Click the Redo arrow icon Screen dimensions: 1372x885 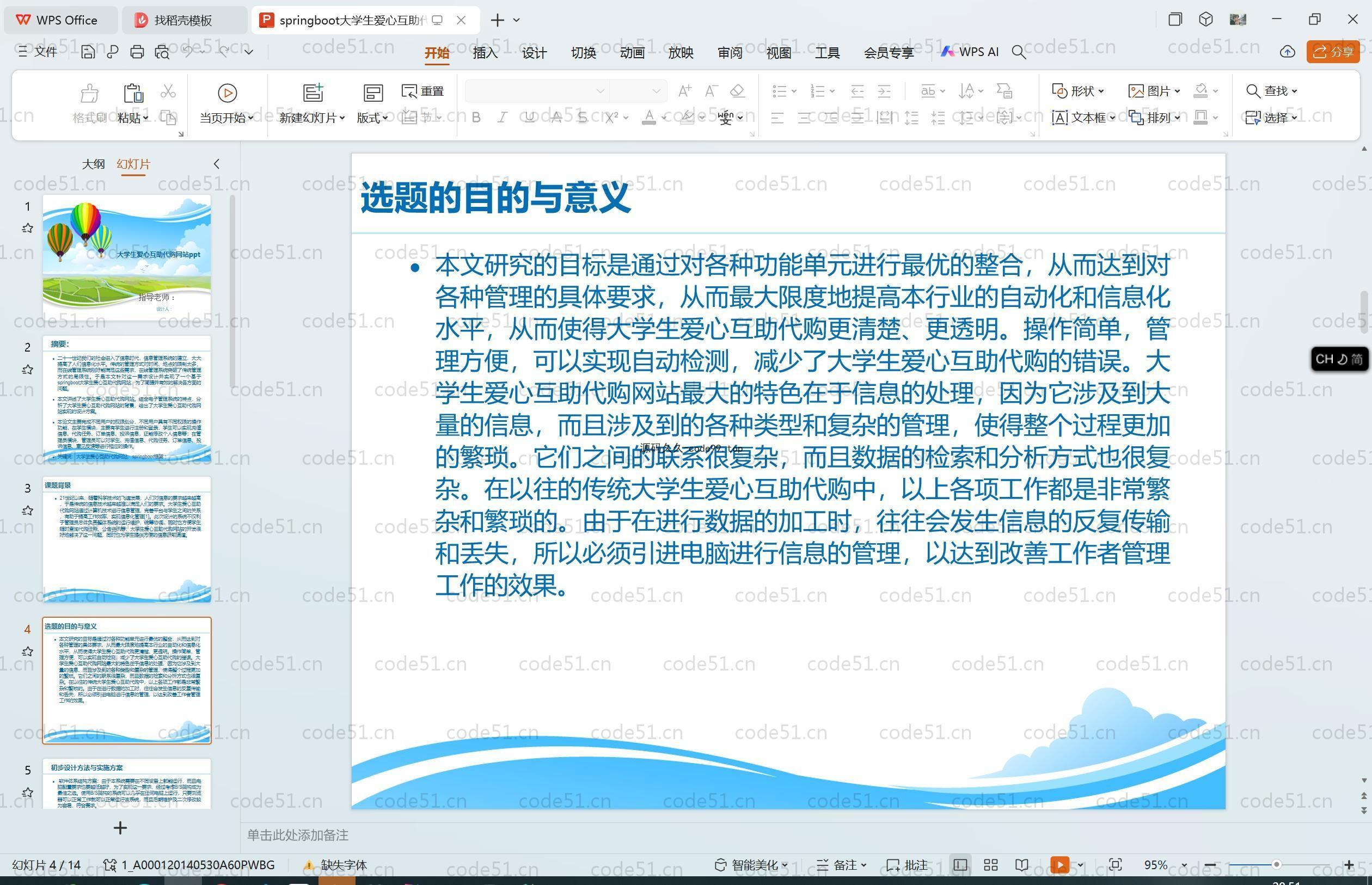point(224,52)
